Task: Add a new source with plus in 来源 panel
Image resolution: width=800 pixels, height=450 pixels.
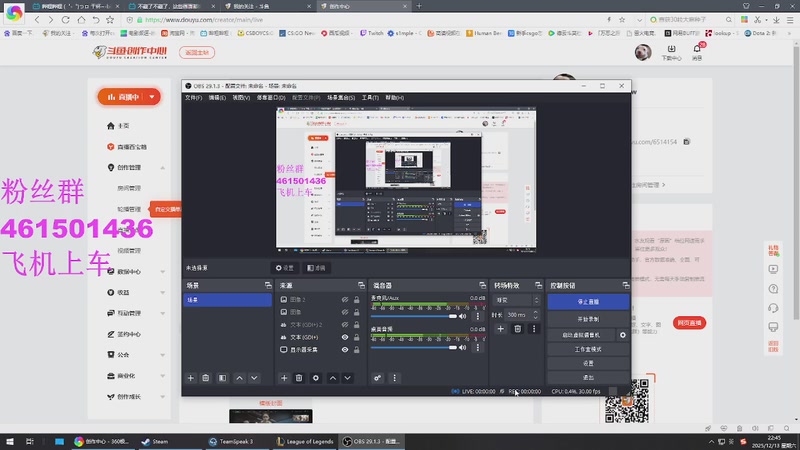Action: tap(284, 378)
